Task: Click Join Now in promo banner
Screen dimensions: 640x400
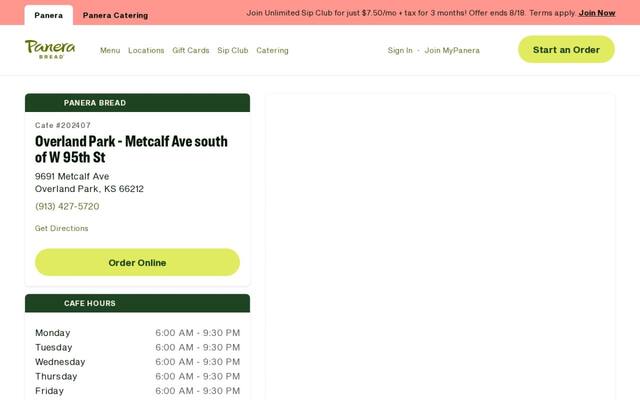Action: 597,13
